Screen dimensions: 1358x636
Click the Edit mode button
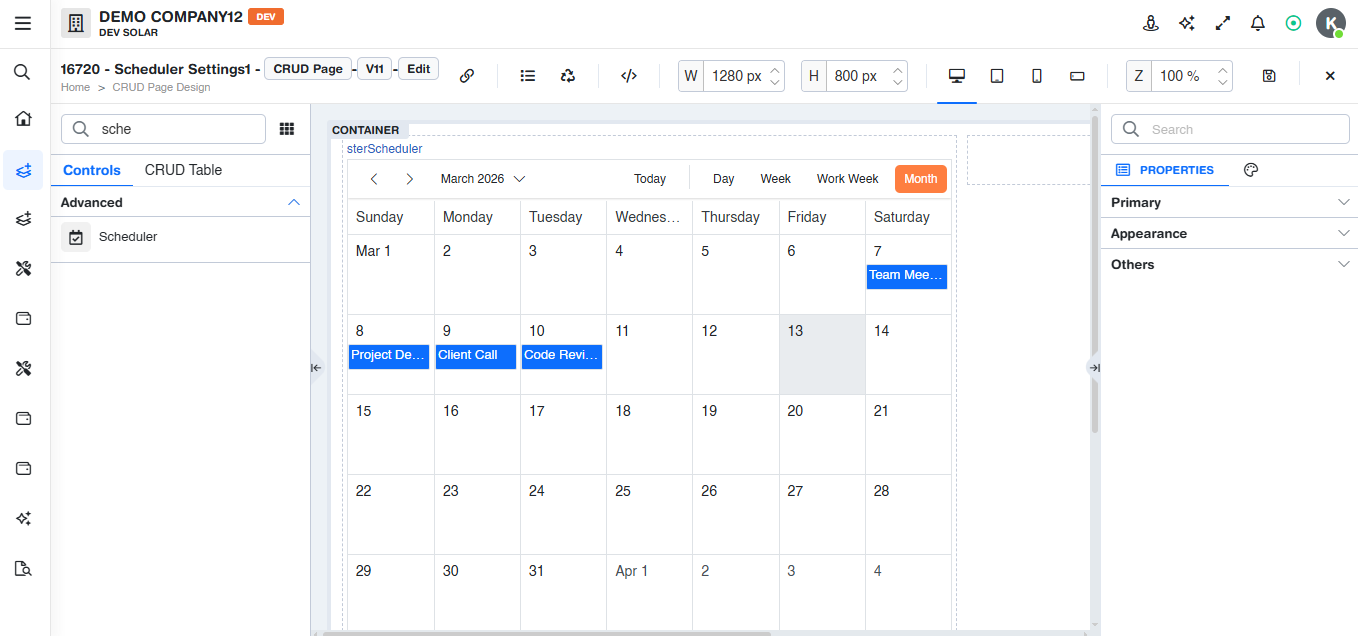tap(419, 69)
